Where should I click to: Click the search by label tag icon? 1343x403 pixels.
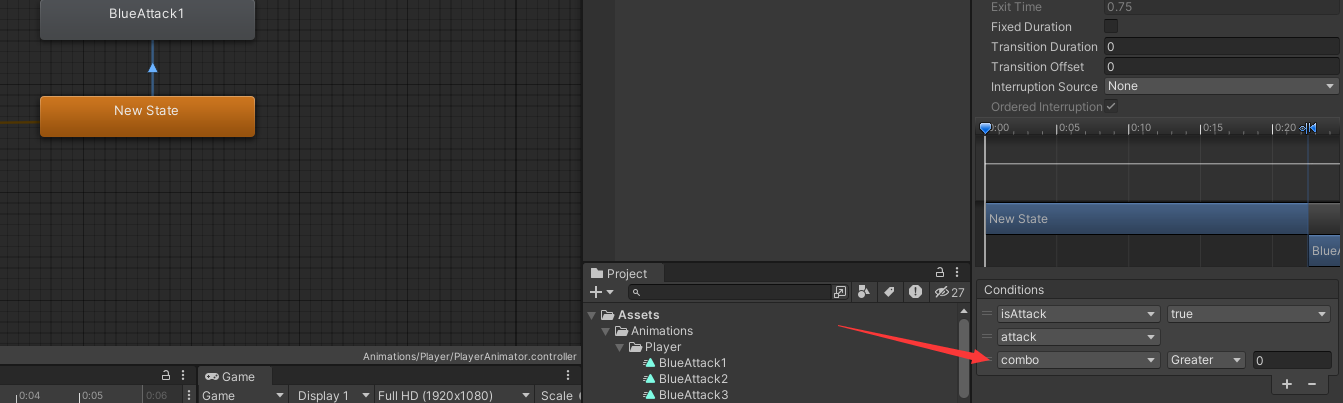point(888,292)
